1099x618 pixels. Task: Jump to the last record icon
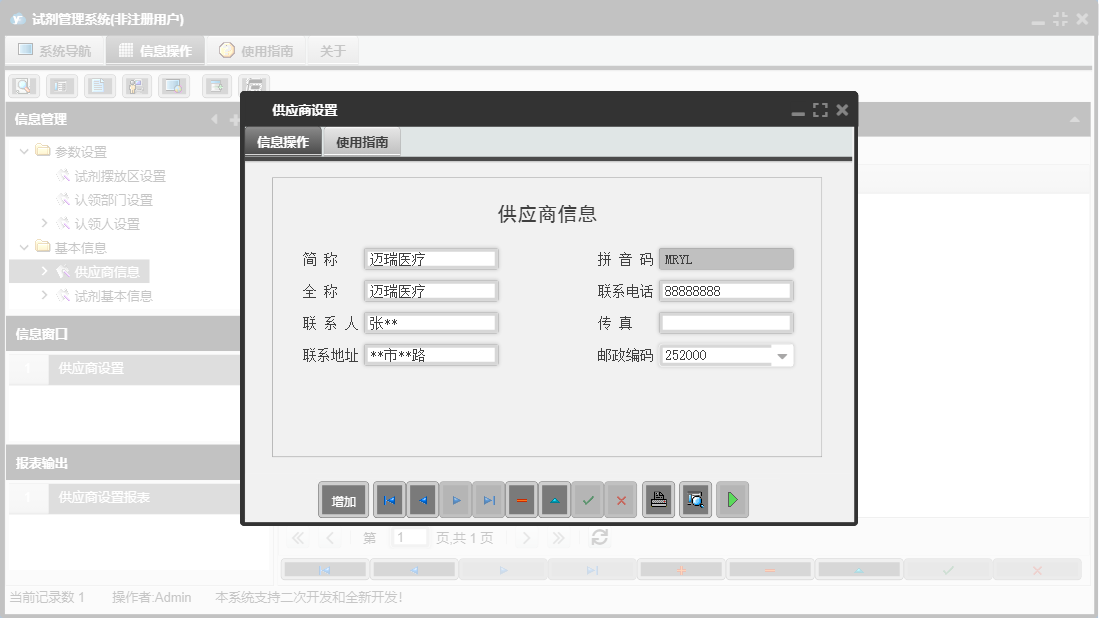click(x=488, y=499)
